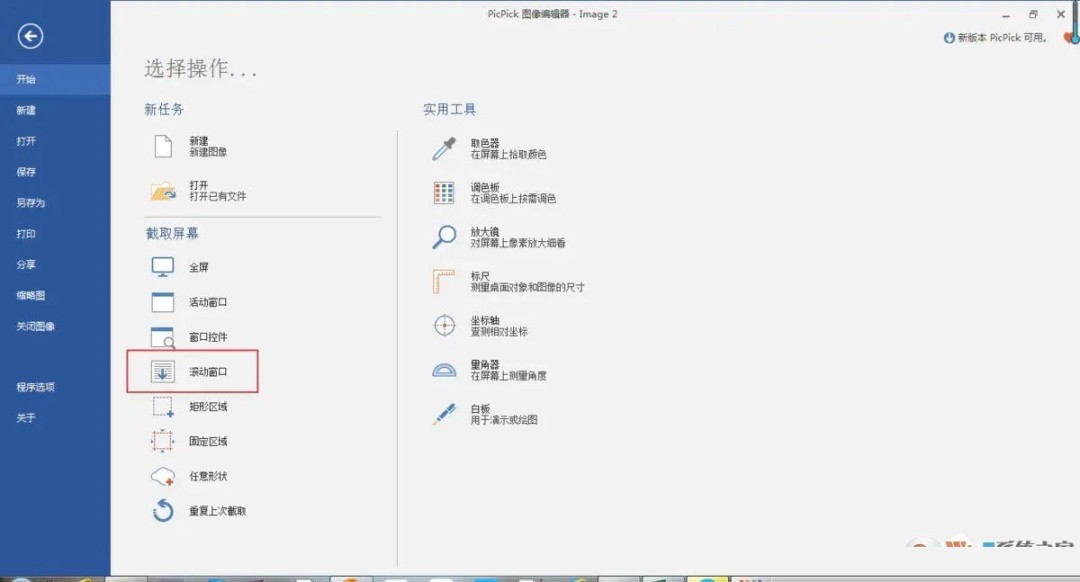Viewport: 1080px width, 582px height.
Task: Click the 全屏 capture label
Action: (199, 267)
